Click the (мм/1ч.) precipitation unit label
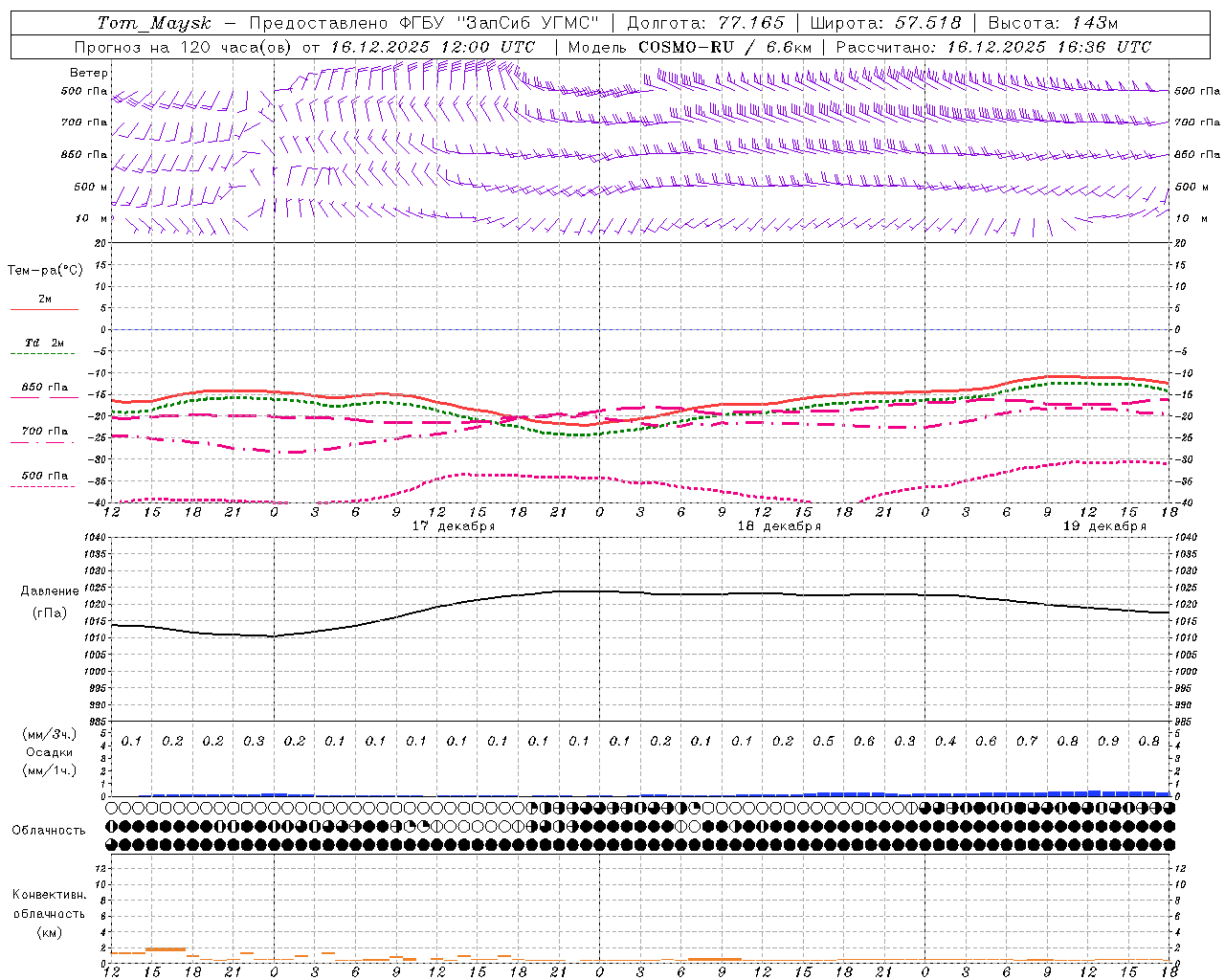This screenshot has height=980, width=1225. [x=50, y=770]
